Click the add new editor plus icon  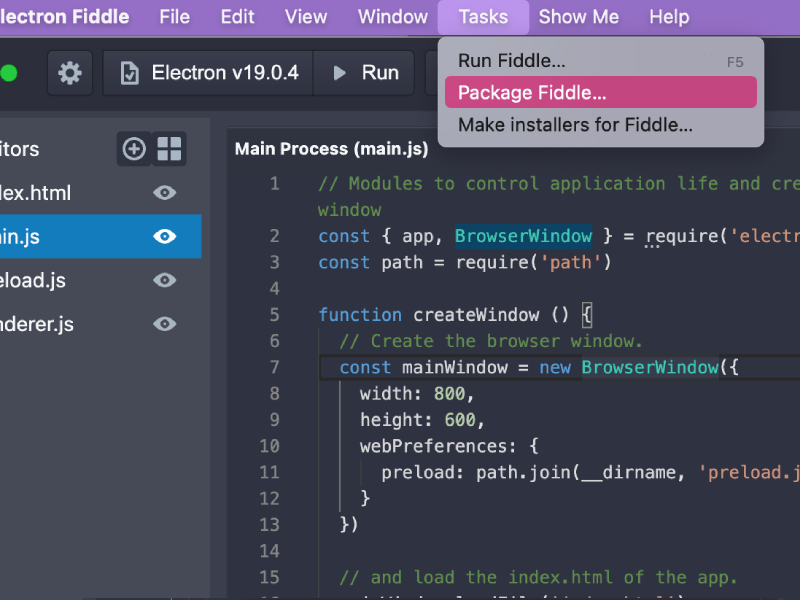pos(133,149)
